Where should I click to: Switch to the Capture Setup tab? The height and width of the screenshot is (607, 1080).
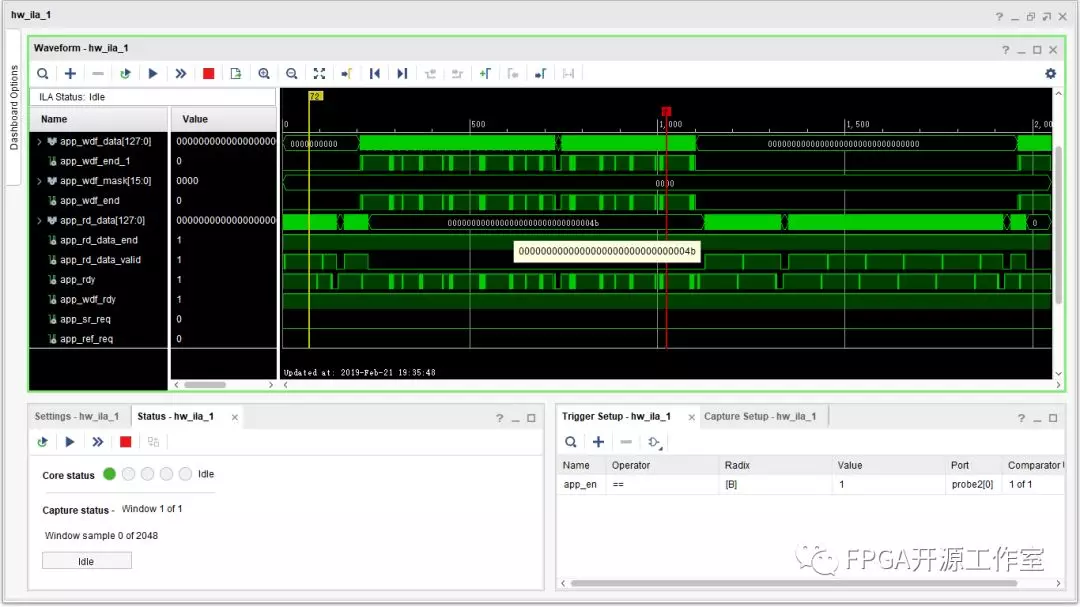tap(759, 416)
